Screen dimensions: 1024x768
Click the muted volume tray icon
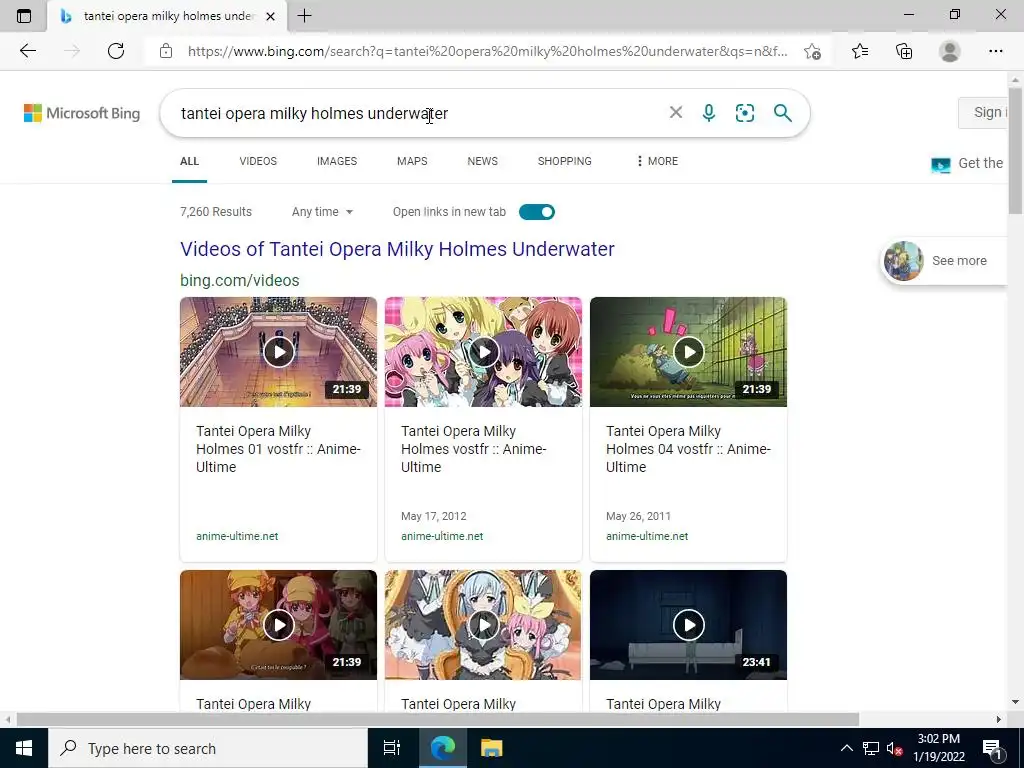(x=894, y=748)
